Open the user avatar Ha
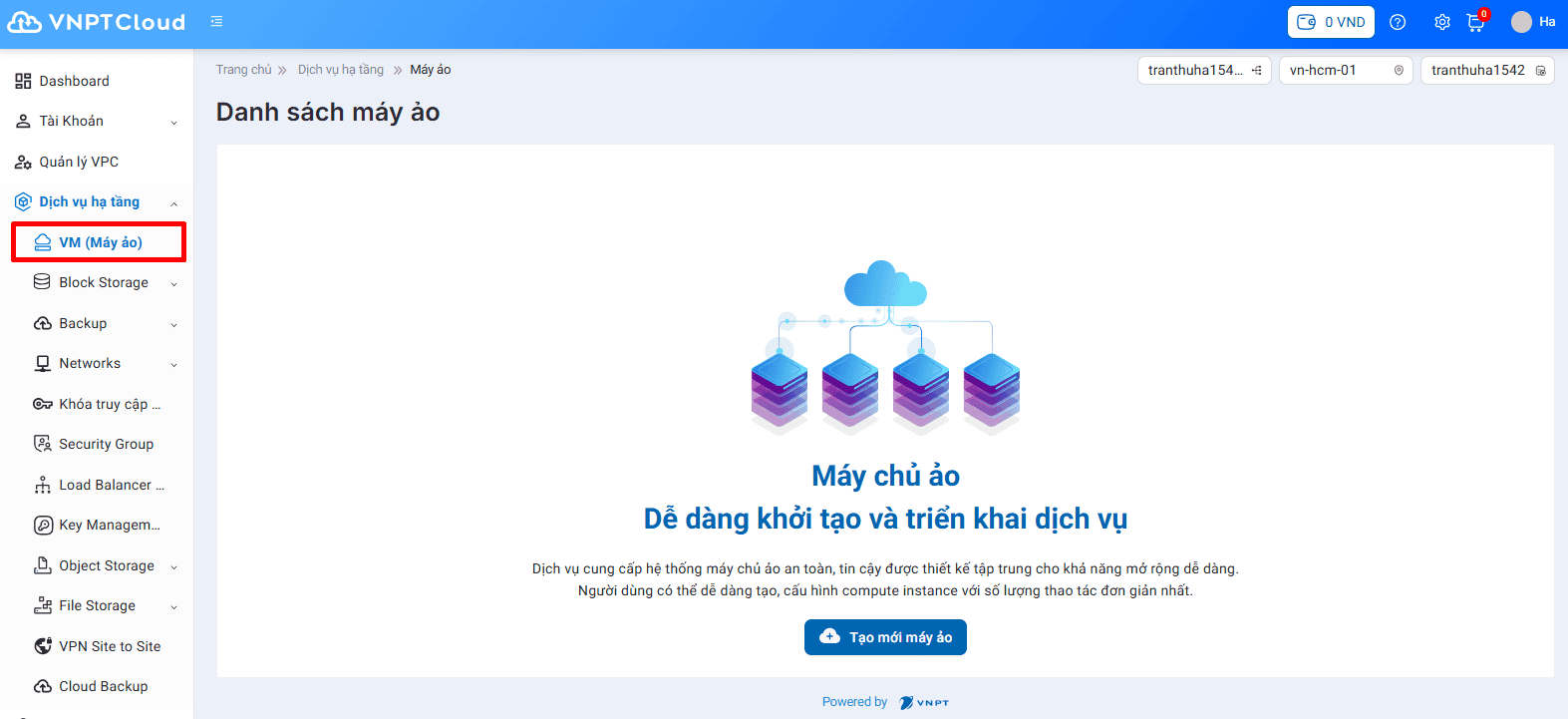 pyautogui.click(x=1533, y=22)
